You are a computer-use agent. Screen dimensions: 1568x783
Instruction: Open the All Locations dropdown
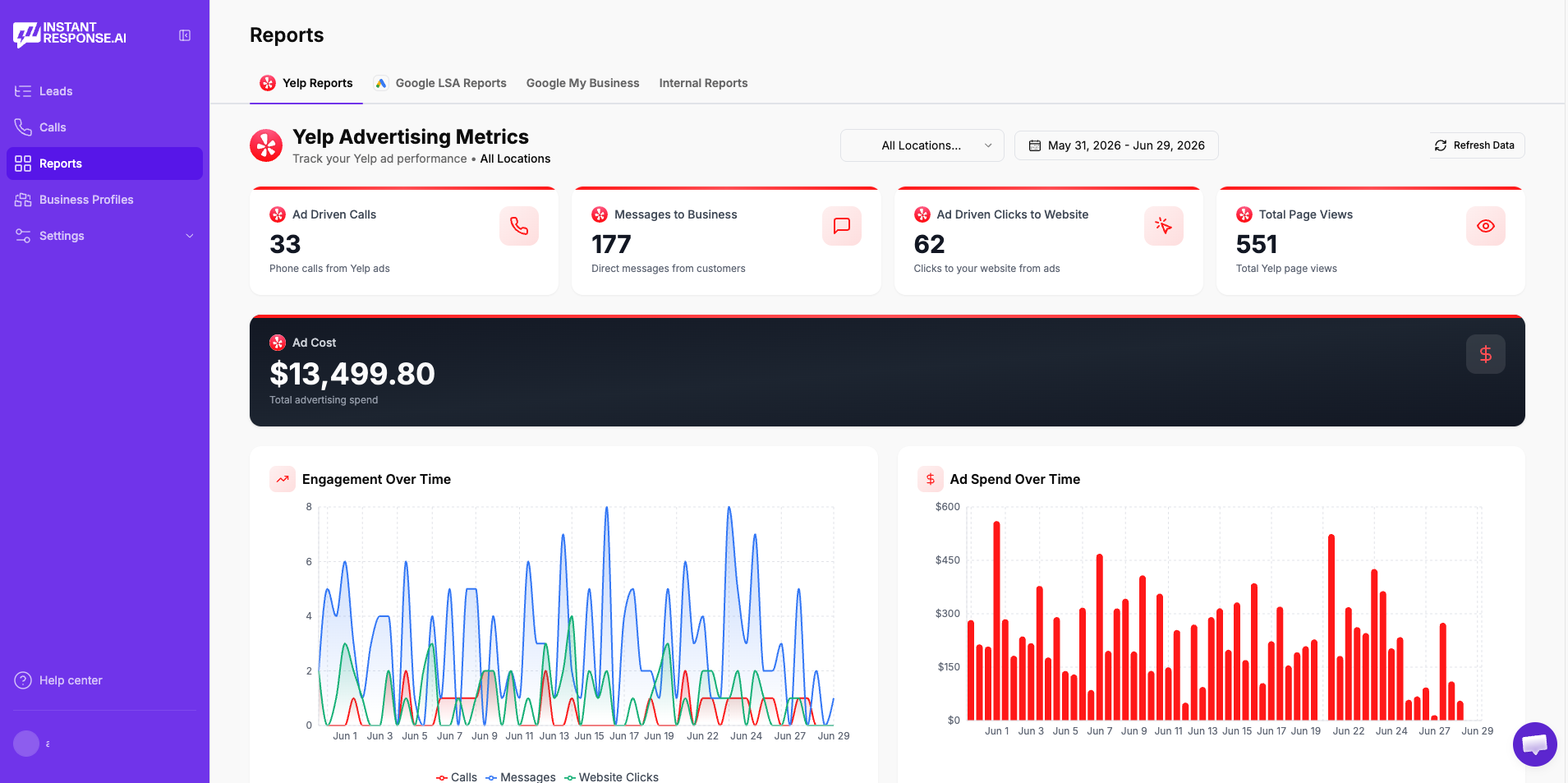(x=922, y=145)
